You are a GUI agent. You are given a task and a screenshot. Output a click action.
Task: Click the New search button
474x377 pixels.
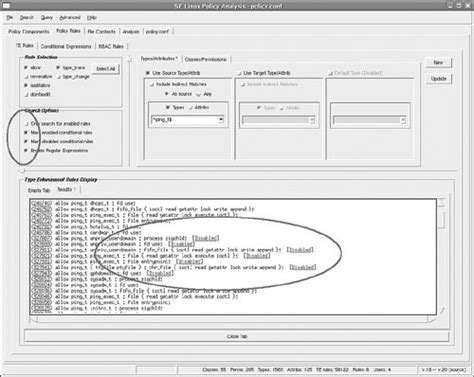click(x=438, y=63)
